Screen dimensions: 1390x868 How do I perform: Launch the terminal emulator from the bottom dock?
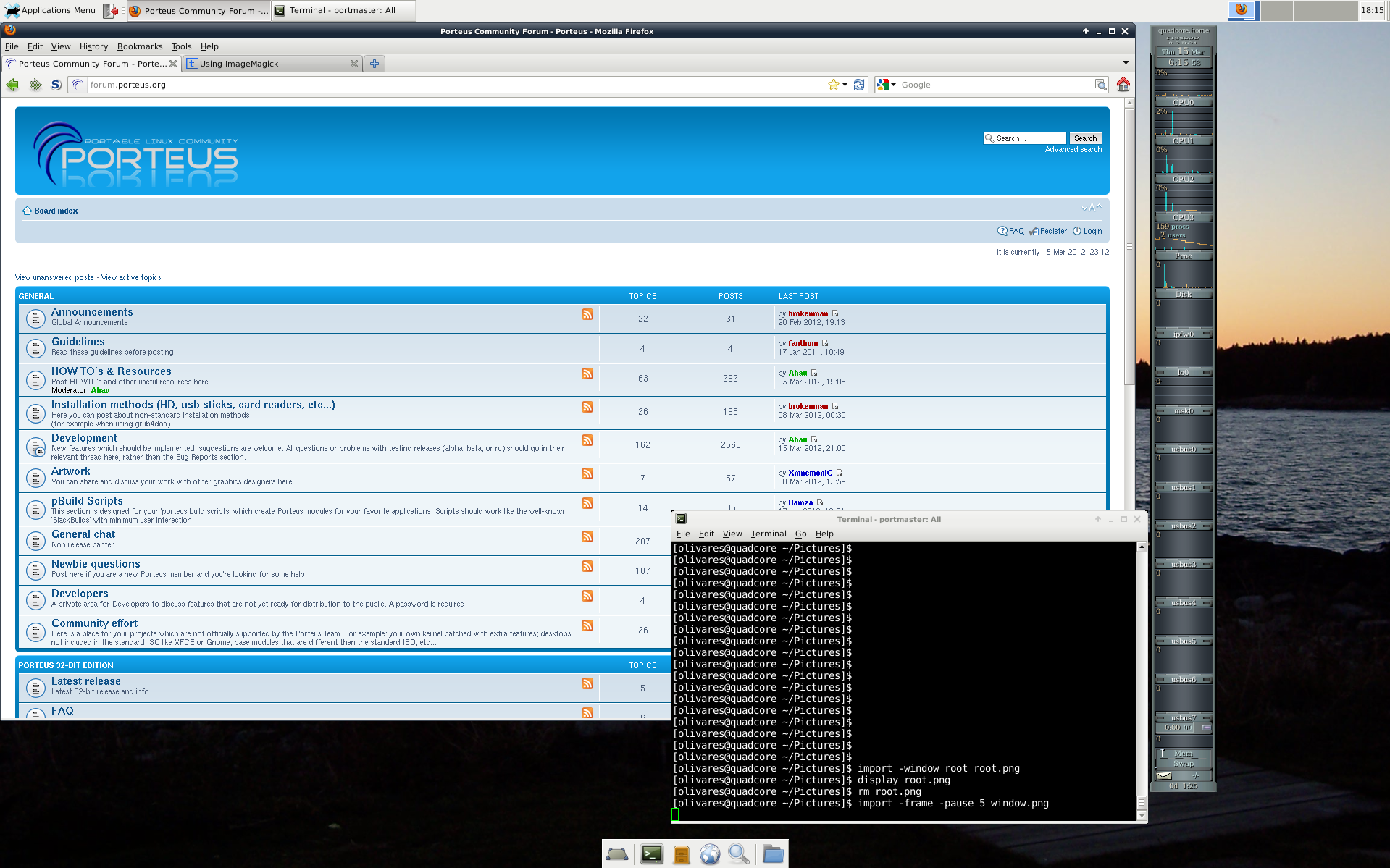click(x=651, y=854)
